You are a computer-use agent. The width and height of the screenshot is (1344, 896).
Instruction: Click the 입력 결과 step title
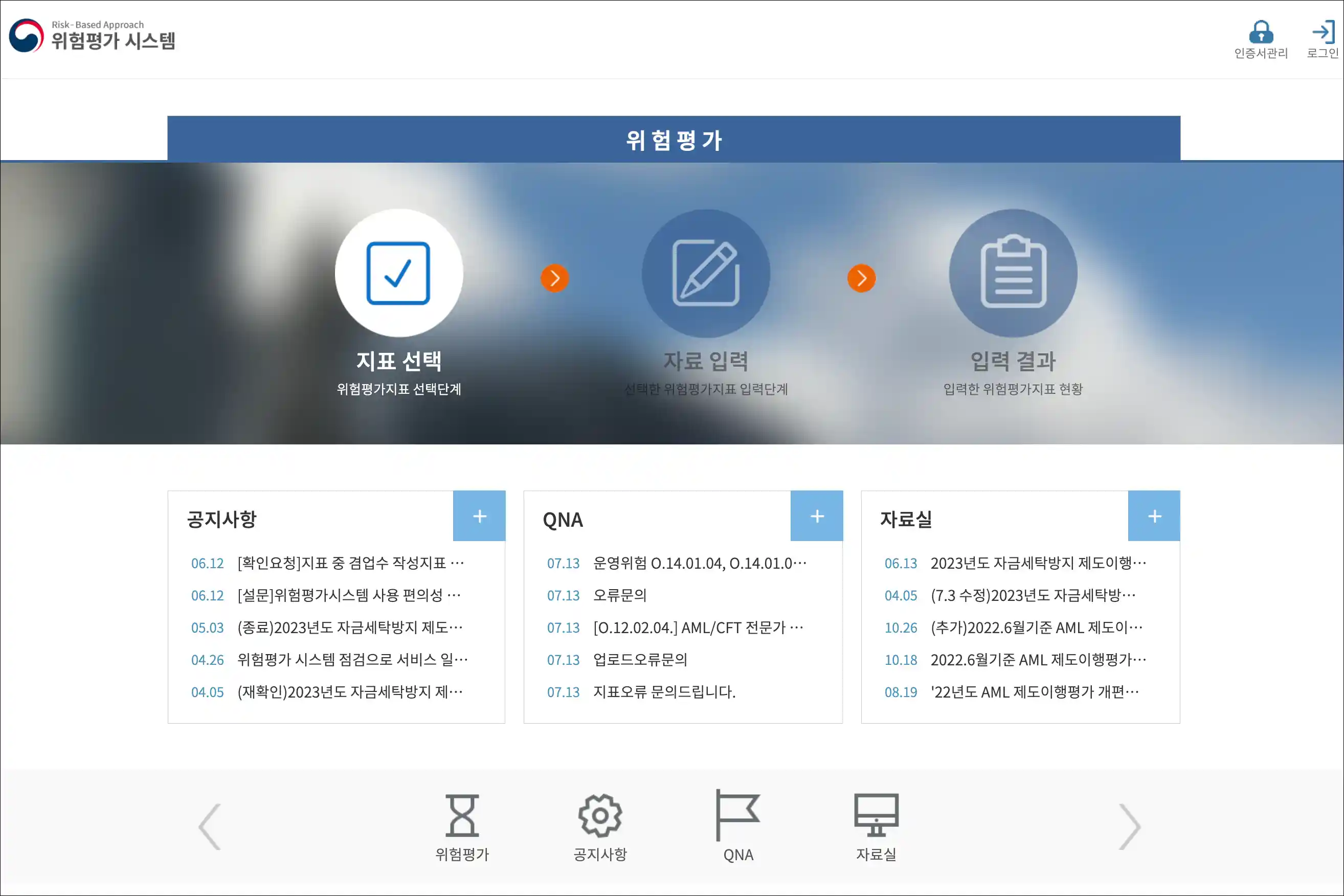(1013, 361)
